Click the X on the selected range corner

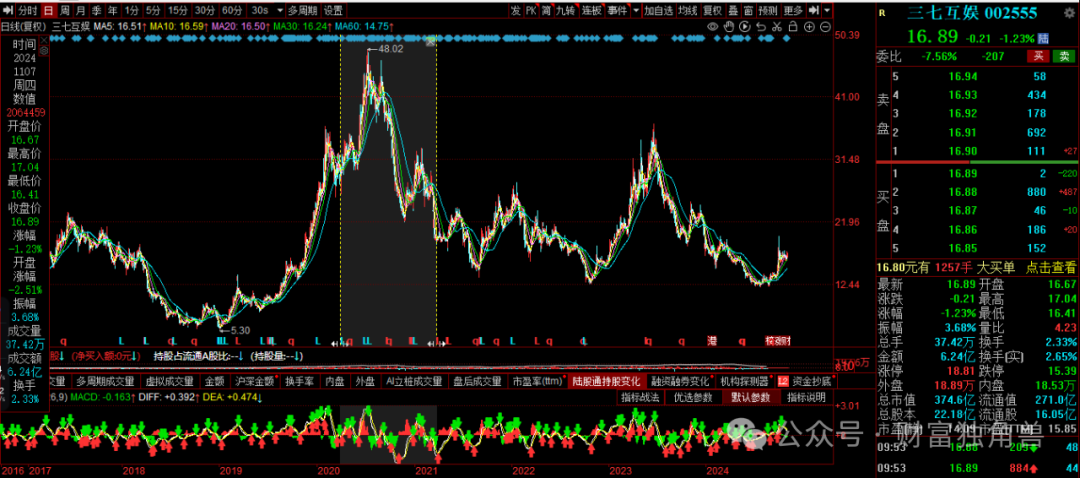[430, 42]
